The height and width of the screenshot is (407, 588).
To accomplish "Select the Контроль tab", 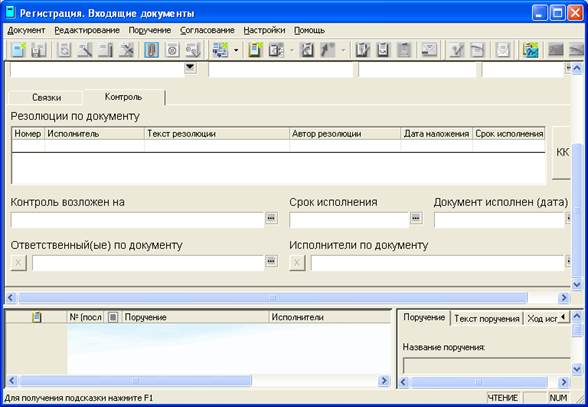I will pos(123,97).
